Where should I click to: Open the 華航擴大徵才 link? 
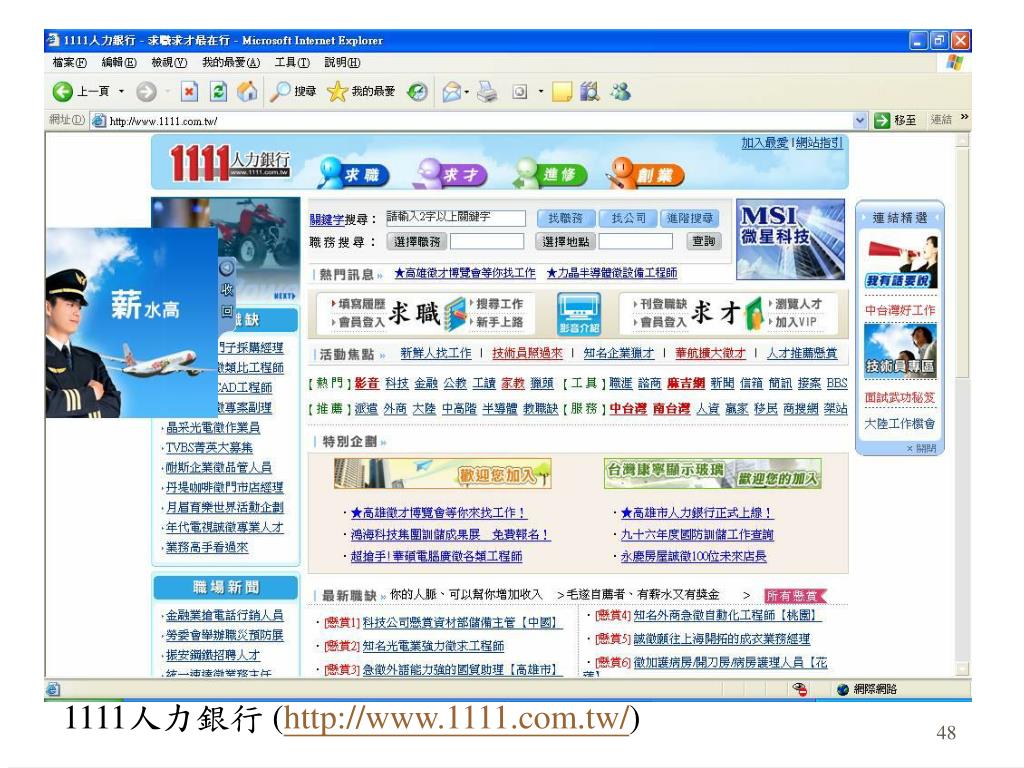(x=710, y=353)
